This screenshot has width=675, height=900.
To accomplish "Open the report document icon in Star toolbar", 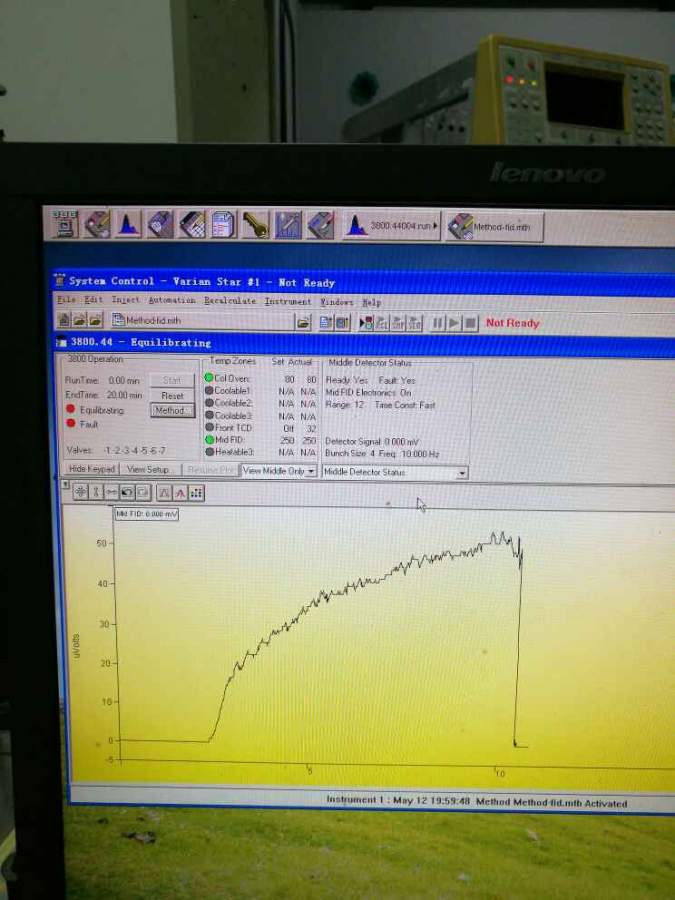I will (223, 225).
